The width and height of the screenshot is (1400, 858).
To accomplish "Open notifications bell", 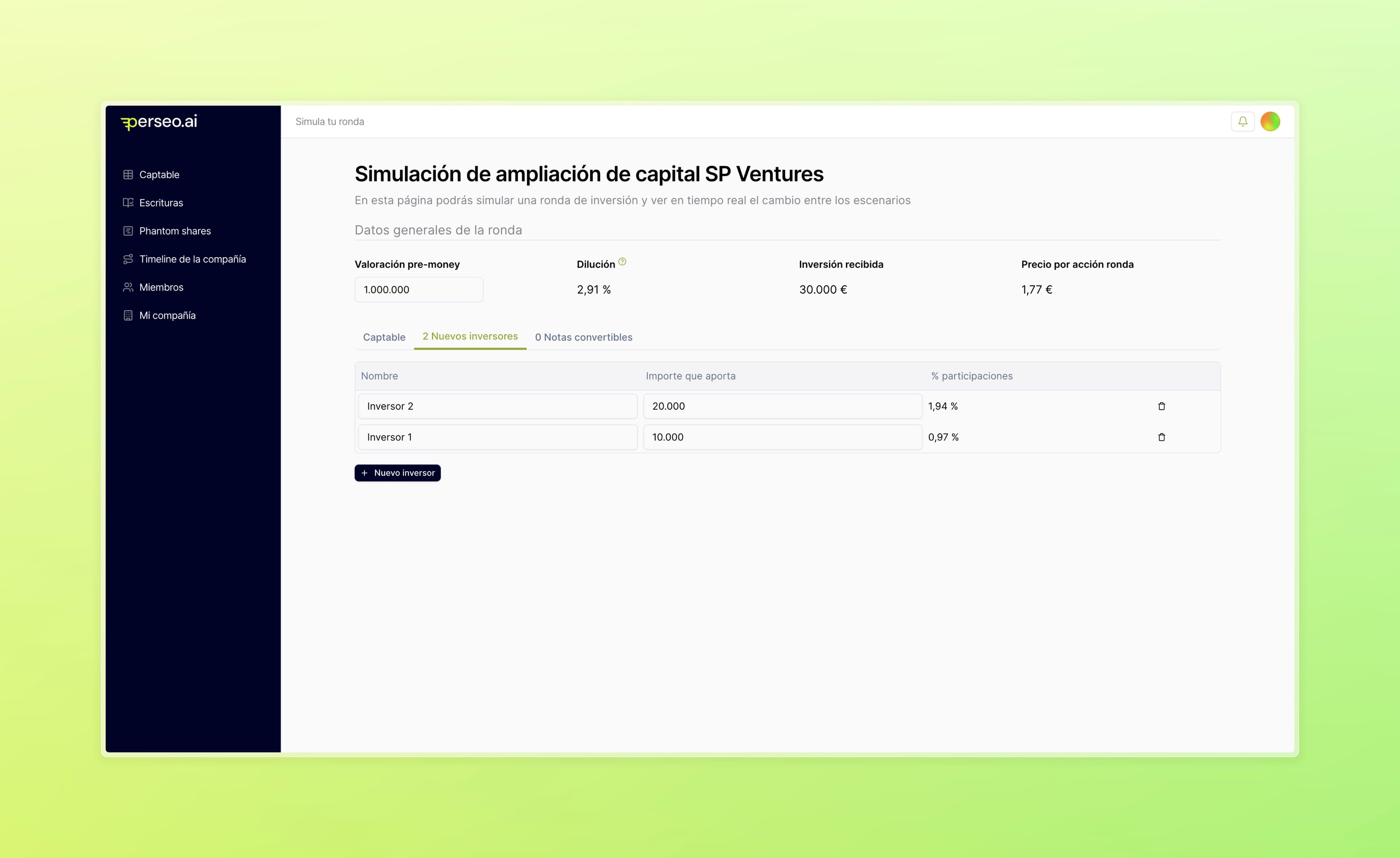I will [x=1242, y=121].
